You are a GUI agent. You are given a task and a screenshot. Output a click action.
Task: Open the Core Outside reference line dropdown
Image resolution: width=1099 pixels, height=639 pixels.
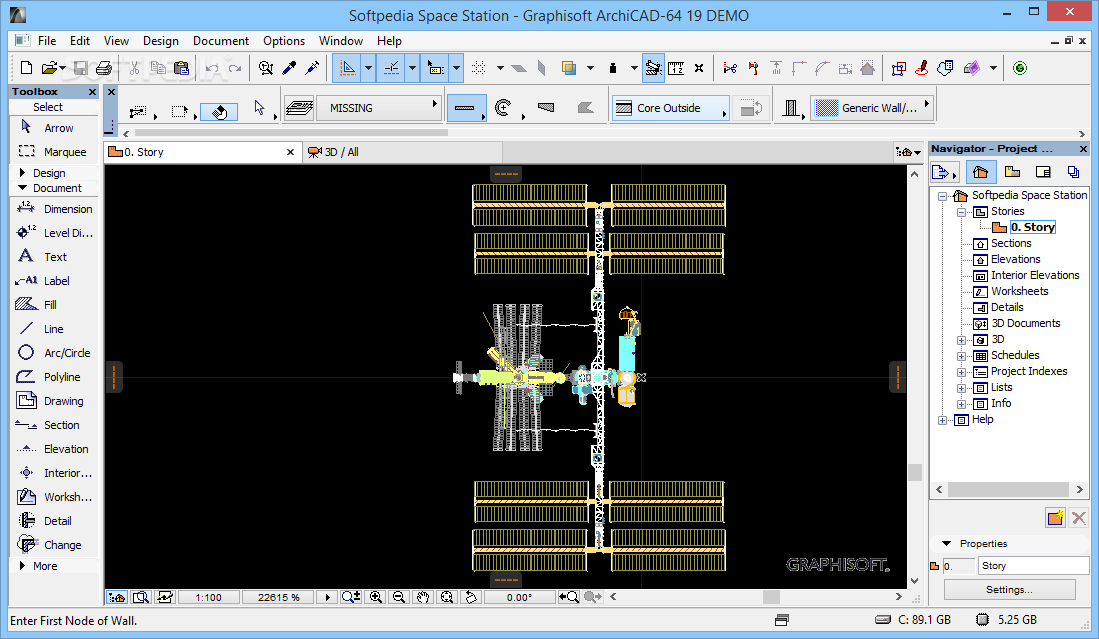tap(670, 108)
